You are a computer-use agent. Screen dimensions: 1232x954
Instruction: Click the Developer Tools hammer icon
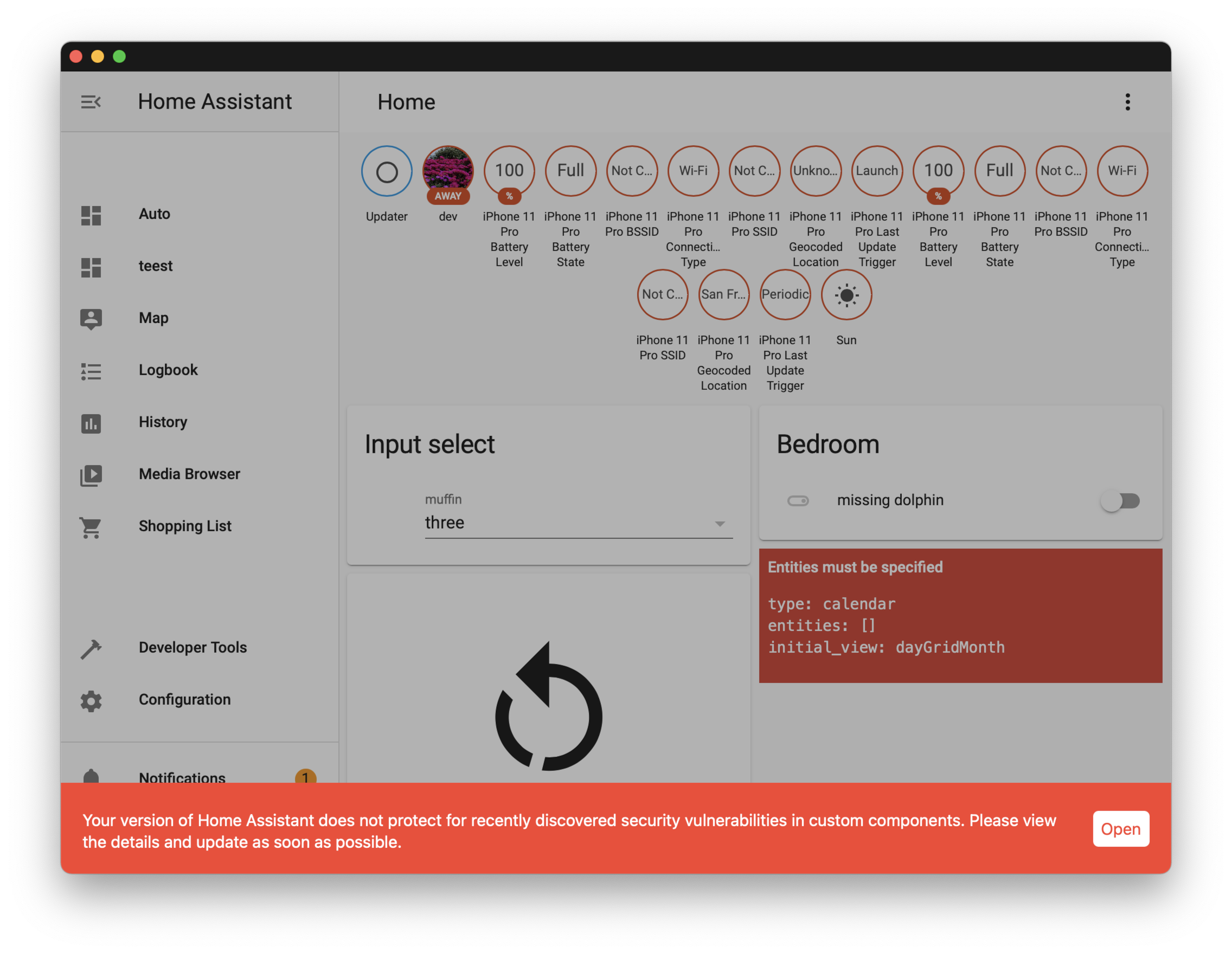[91, 648]
